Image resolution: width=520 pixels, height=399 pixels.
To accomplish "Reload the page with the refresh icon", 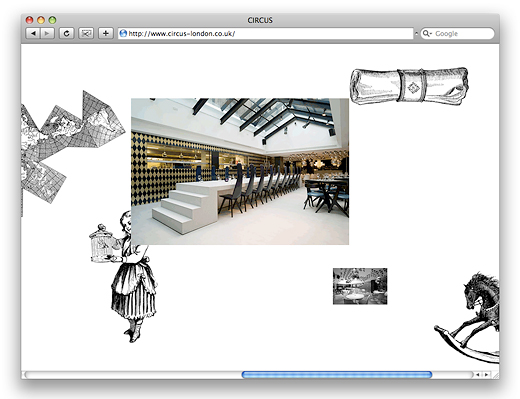I will (67, 34).
